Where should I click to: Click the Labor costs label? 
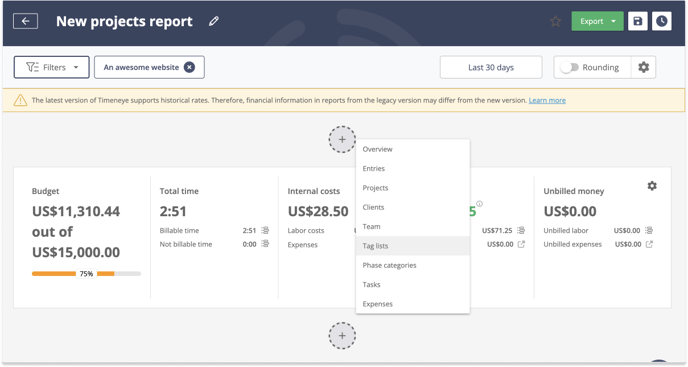(x=306, y=230)
